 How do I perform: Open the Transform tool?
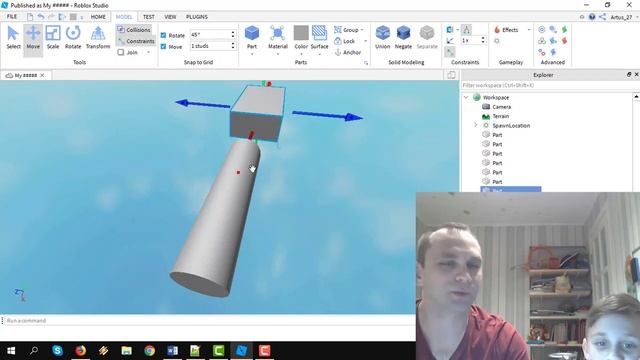pyautogui.click(x=98, y=38)
